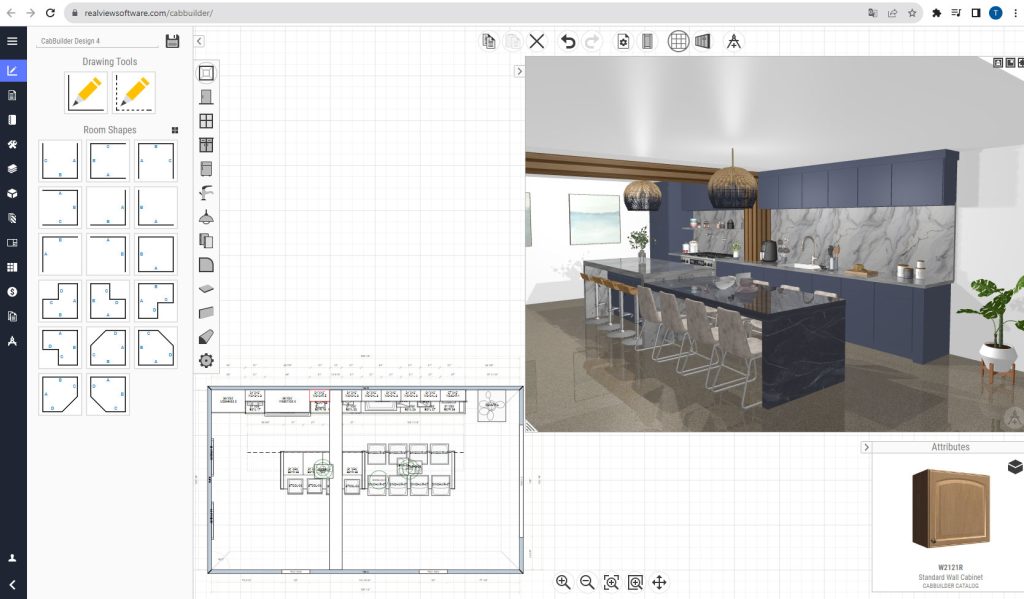Activate zoom-to-region magnifier tool
The image size is (1024, 599).
pos(635,582)
